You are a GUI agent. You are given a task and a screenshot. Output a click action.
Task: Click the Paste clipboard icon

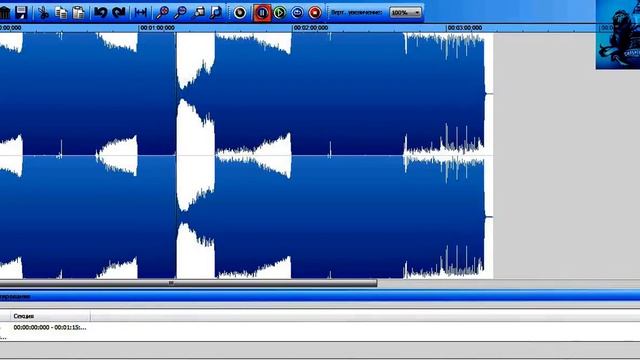pyautogui.click(x=78, y=13)
